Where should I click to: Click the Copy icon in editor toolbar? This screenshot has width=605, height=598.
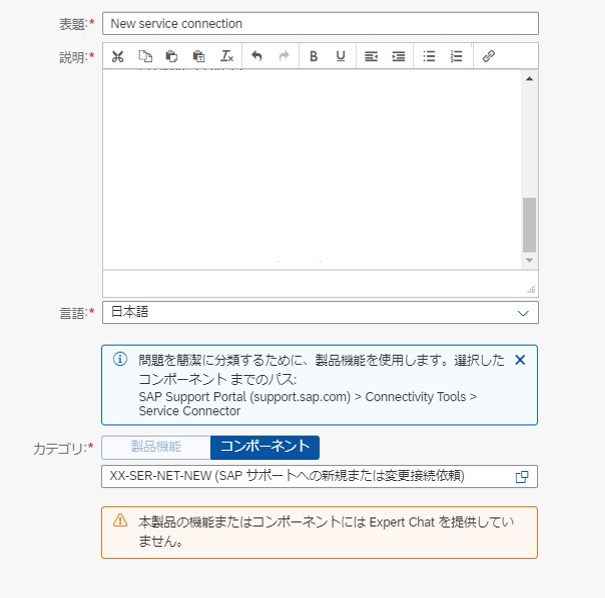[145, 56]
